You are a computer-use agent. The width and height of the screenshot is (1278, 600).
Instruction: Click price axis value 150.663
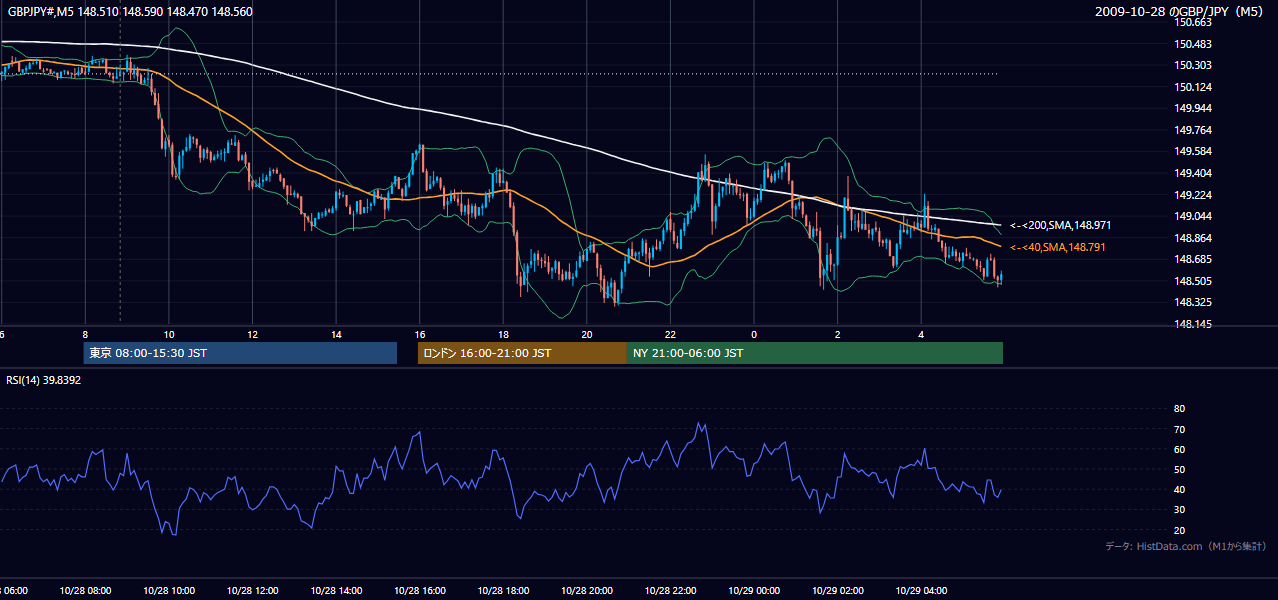click(x=1194, y=22)
